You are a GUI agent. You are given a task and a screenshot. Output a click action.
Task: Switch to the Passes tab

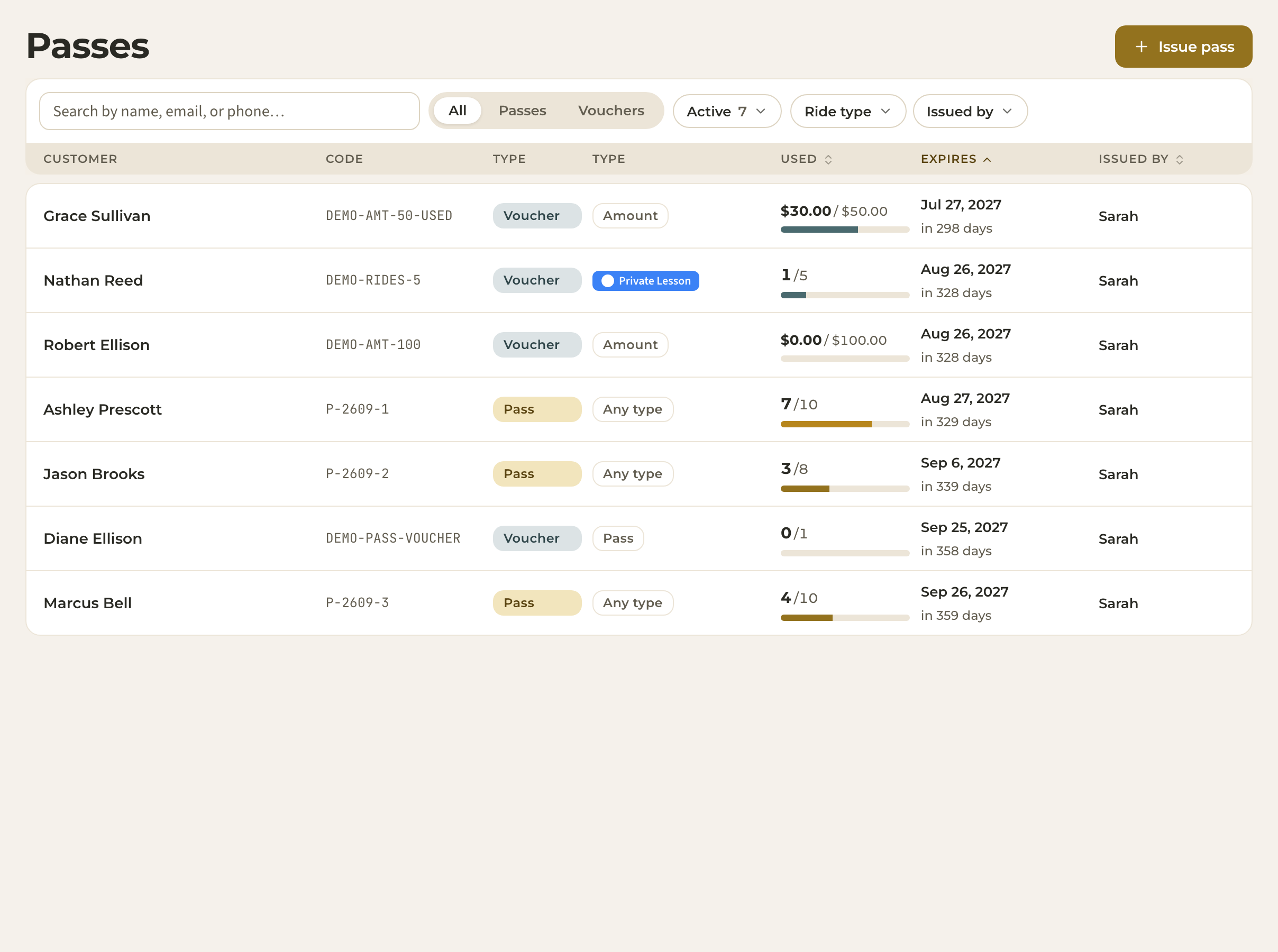522,111
